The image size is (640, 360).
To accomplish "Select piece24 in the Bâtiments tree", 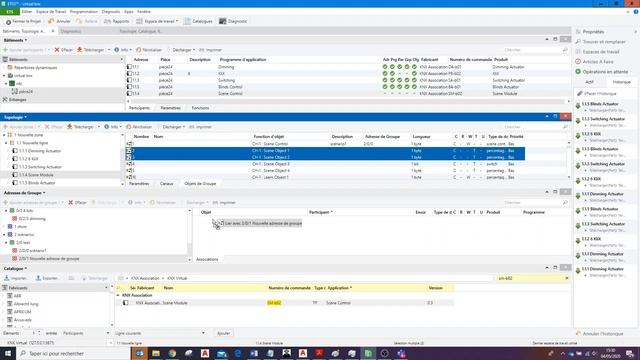I will click(x=25, y=91).
